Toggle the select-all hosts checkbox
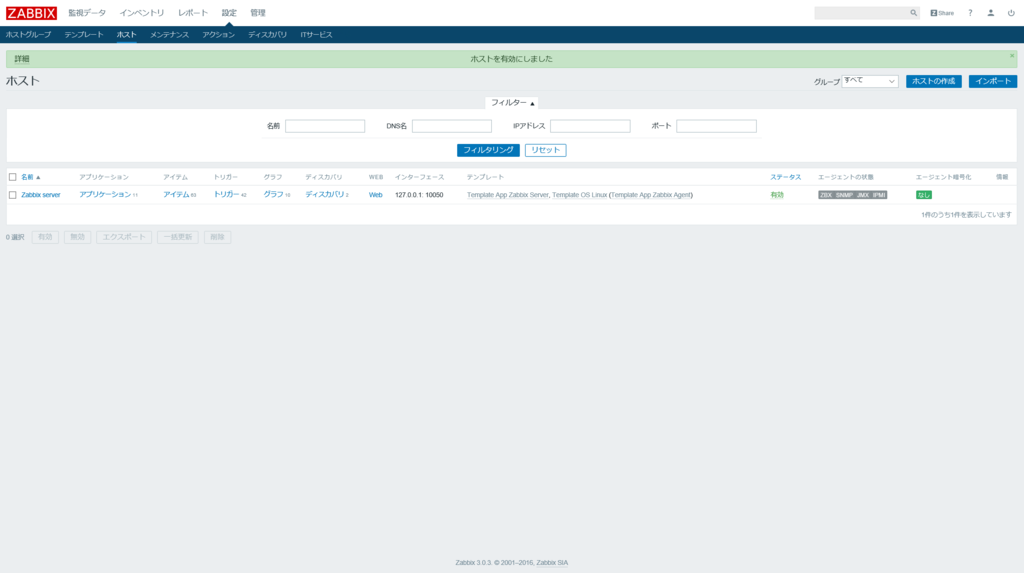1024x573 pixels. click(12, 177)
